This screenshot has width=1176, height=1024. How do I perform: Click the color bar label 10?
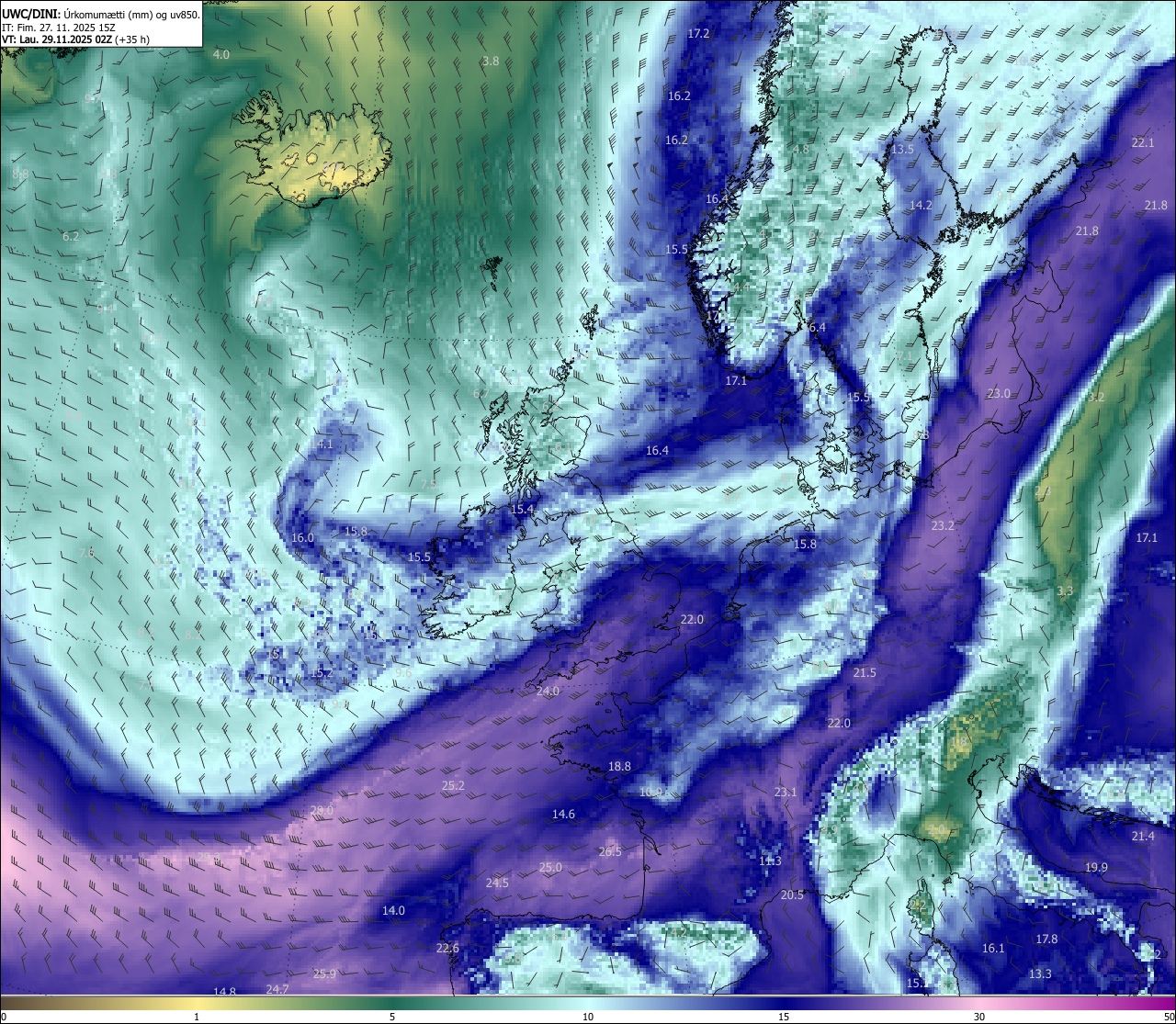coord(588,1017)
